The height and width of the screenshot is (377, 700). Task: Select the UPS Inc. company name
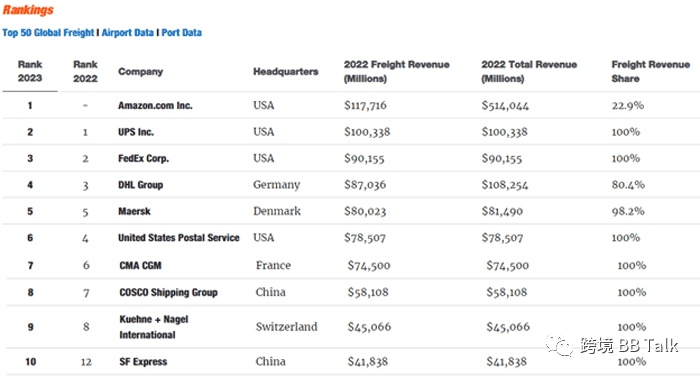click(136, 132)
